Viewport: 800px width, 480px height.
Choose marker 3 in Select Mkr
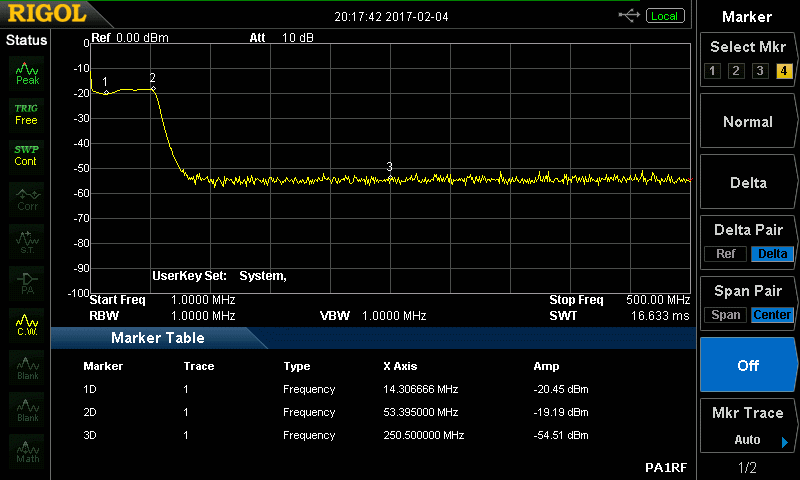760,71
